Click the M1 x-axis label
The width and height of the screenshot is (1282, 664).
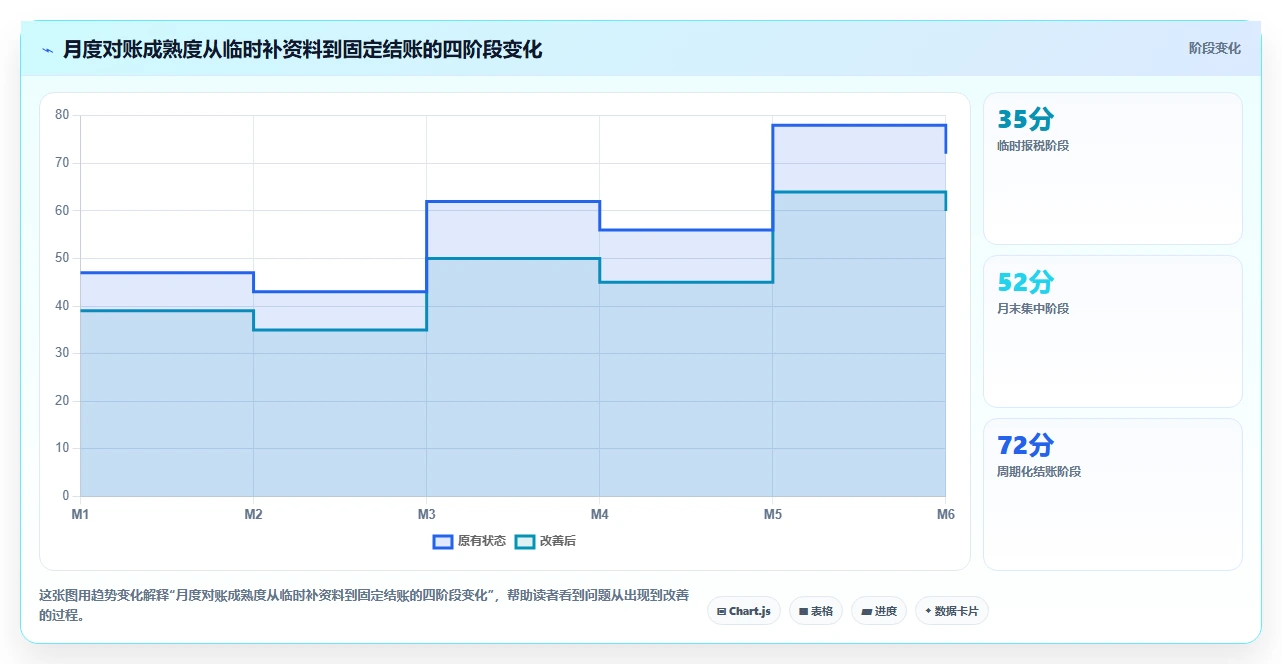pyautogui.click(x=80, y=515)
